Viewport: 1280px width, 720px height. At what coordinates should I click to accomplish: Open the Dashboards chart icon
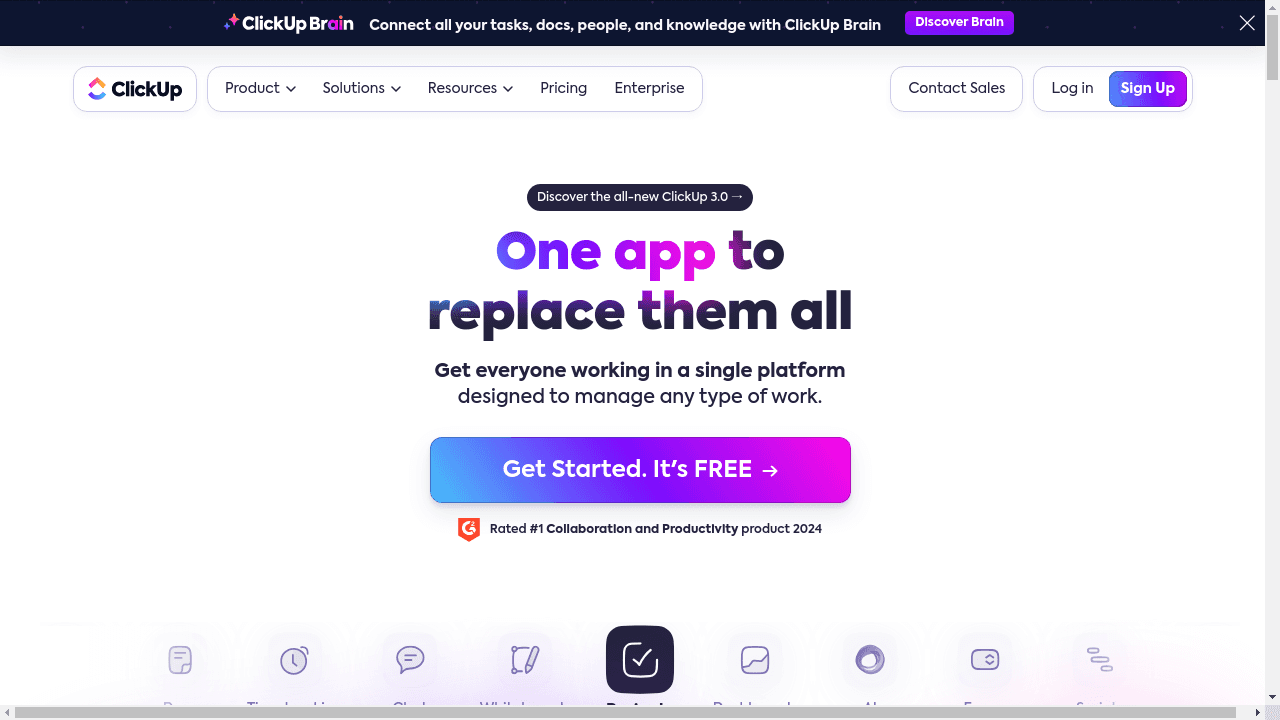tap(755, 660)
